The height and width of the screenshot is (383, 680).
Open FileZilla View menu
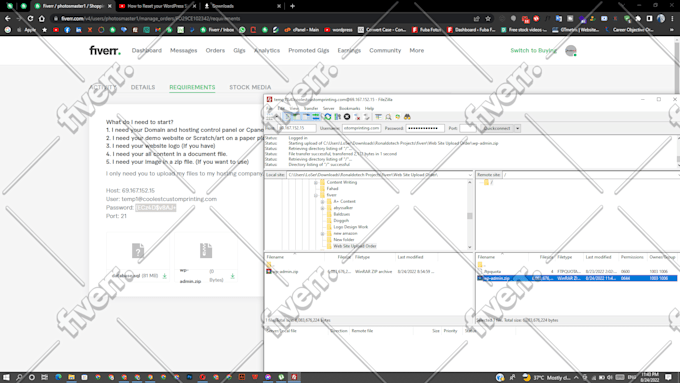pyautogui.click(x=294, y=108)
